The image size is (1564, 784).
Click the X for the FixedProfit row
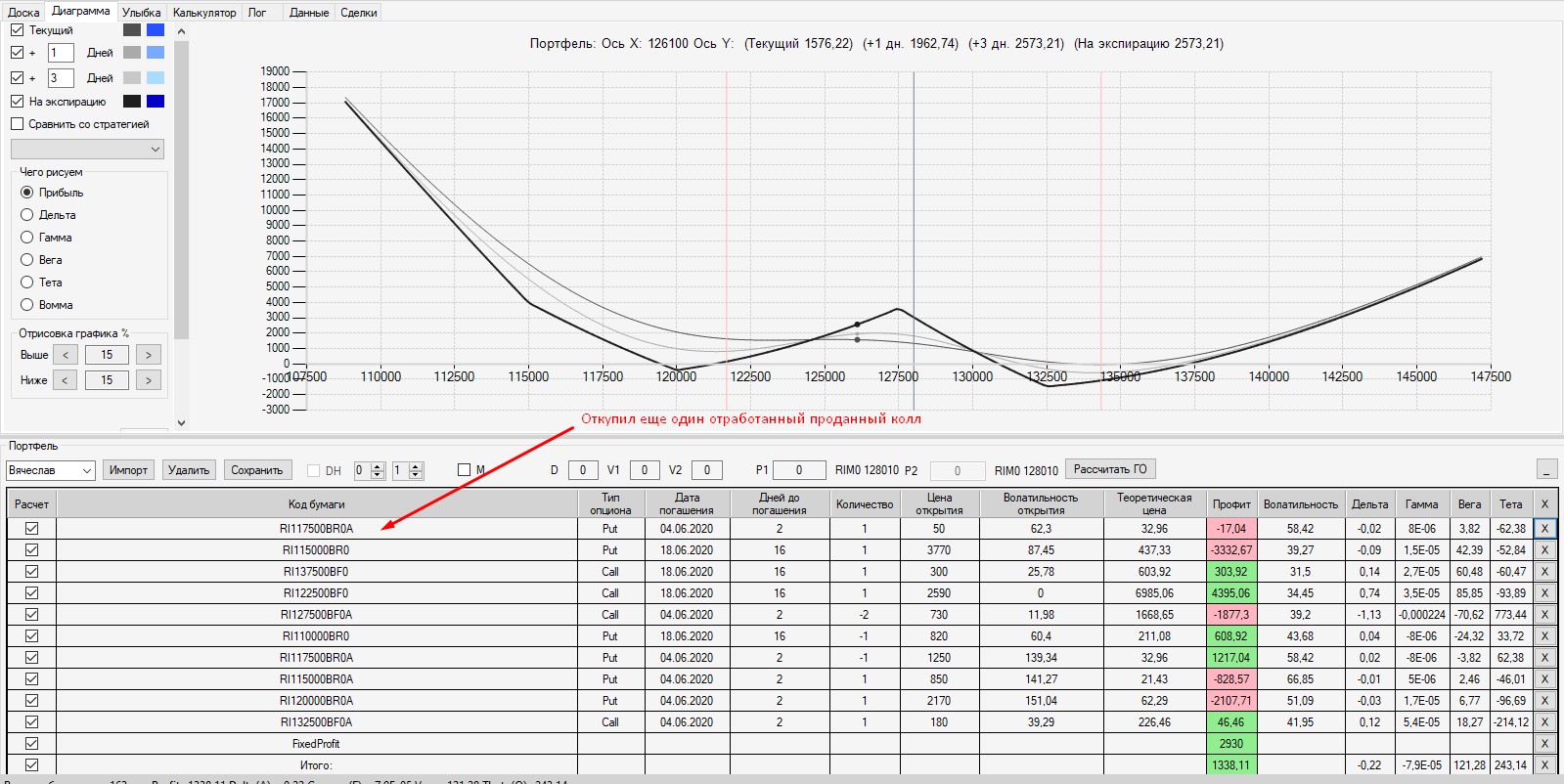coord(1544,743)
